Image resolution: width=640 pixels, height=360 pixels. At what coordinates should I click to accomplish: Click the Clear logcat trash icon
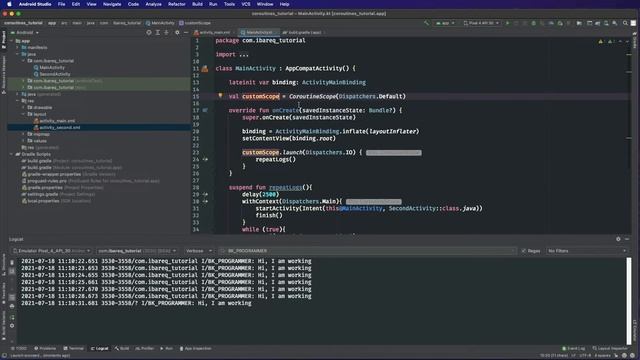tap(12, 262)
